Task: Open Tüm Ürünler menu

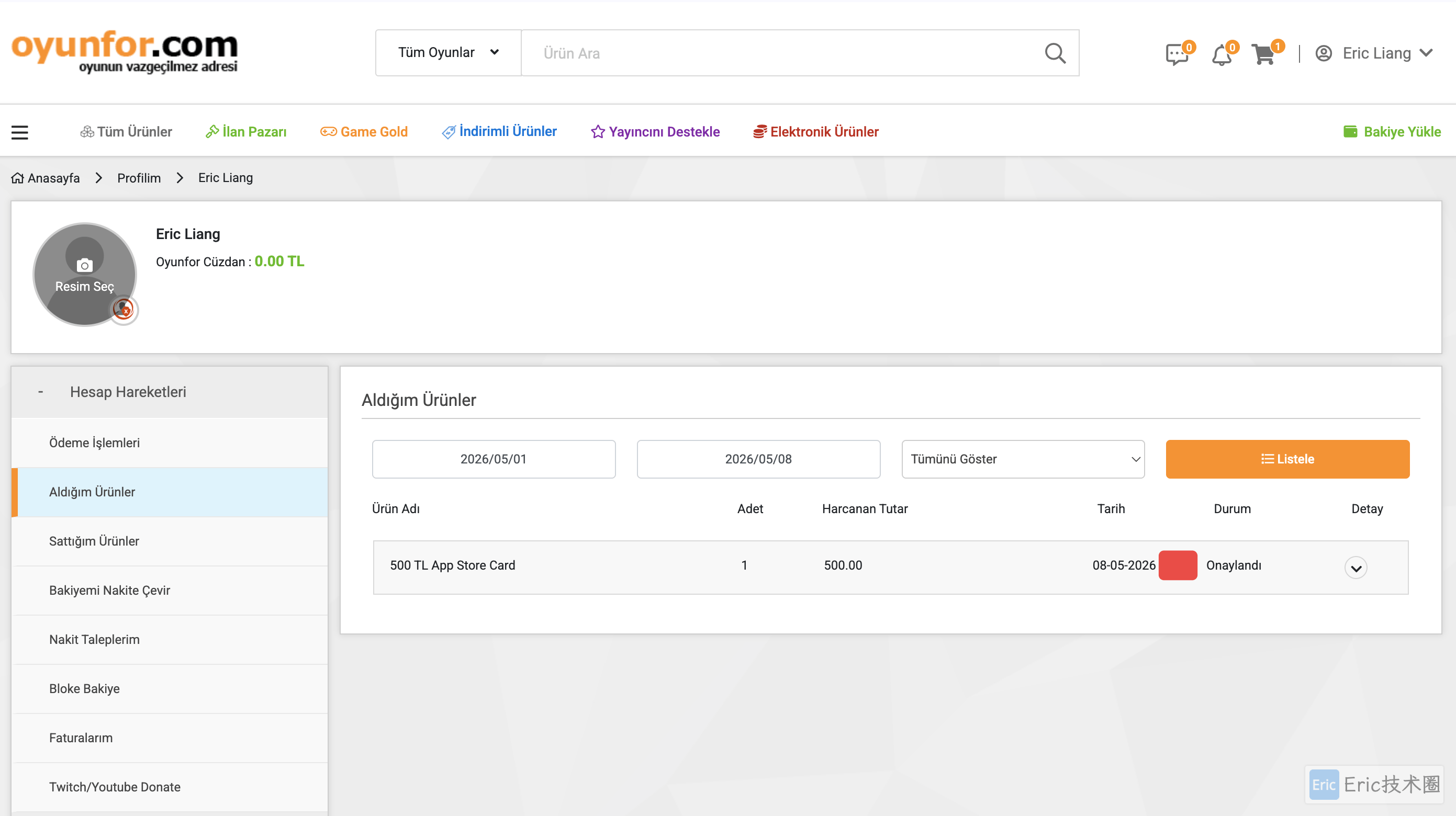Action: pyautogui.click(x=126, y=132)
